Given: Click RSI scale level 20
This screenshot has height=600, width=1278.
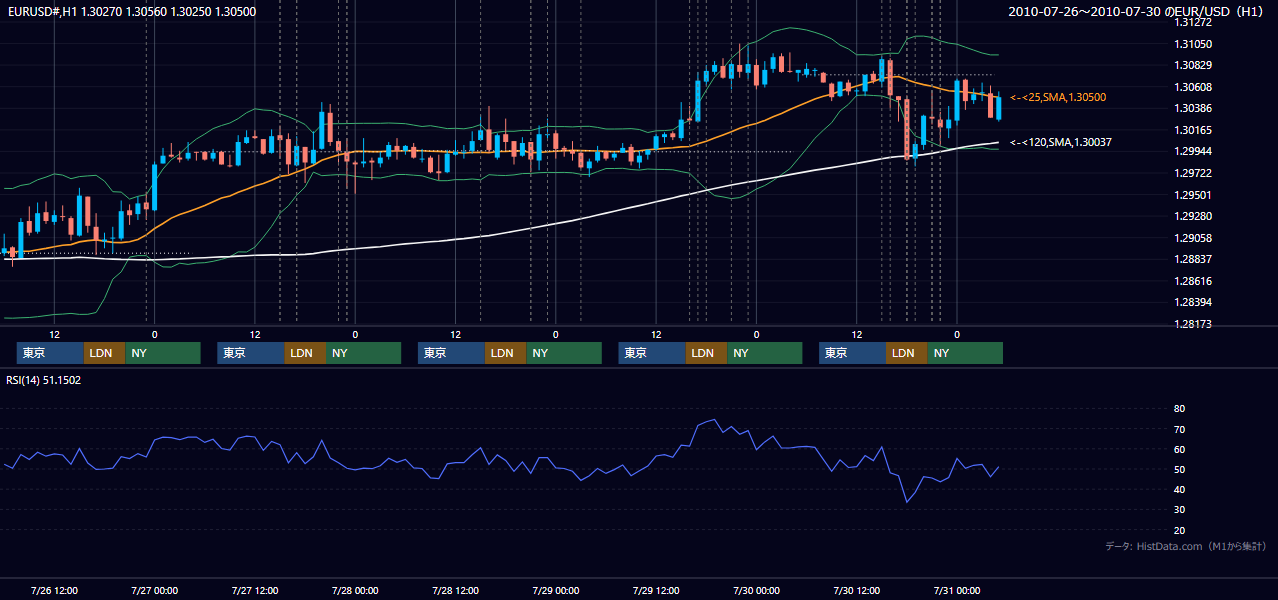Looking at the screenshot, I should click(x=1180, y=530).
